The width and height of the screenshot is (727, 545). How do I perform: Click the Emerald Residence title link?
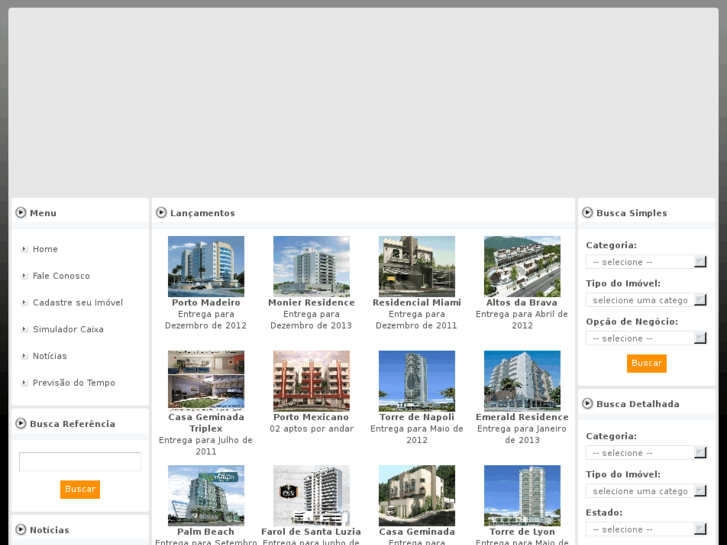[522, 417]
